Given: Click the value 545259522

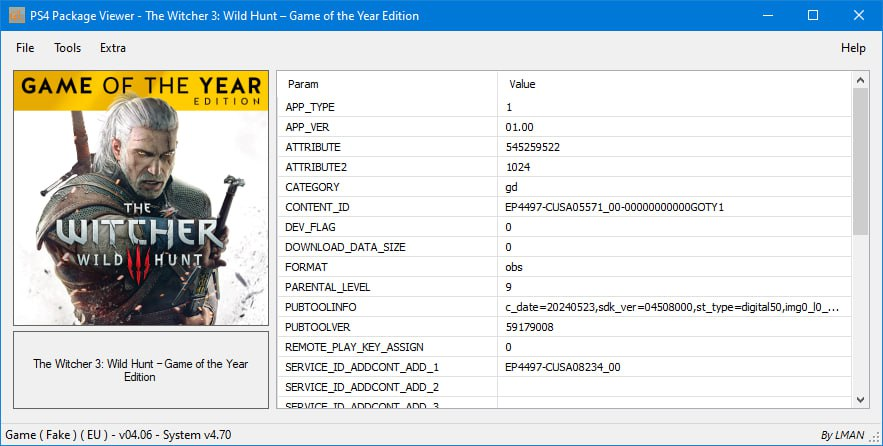Looking at the screenshot, I should (x=532, y=147).
